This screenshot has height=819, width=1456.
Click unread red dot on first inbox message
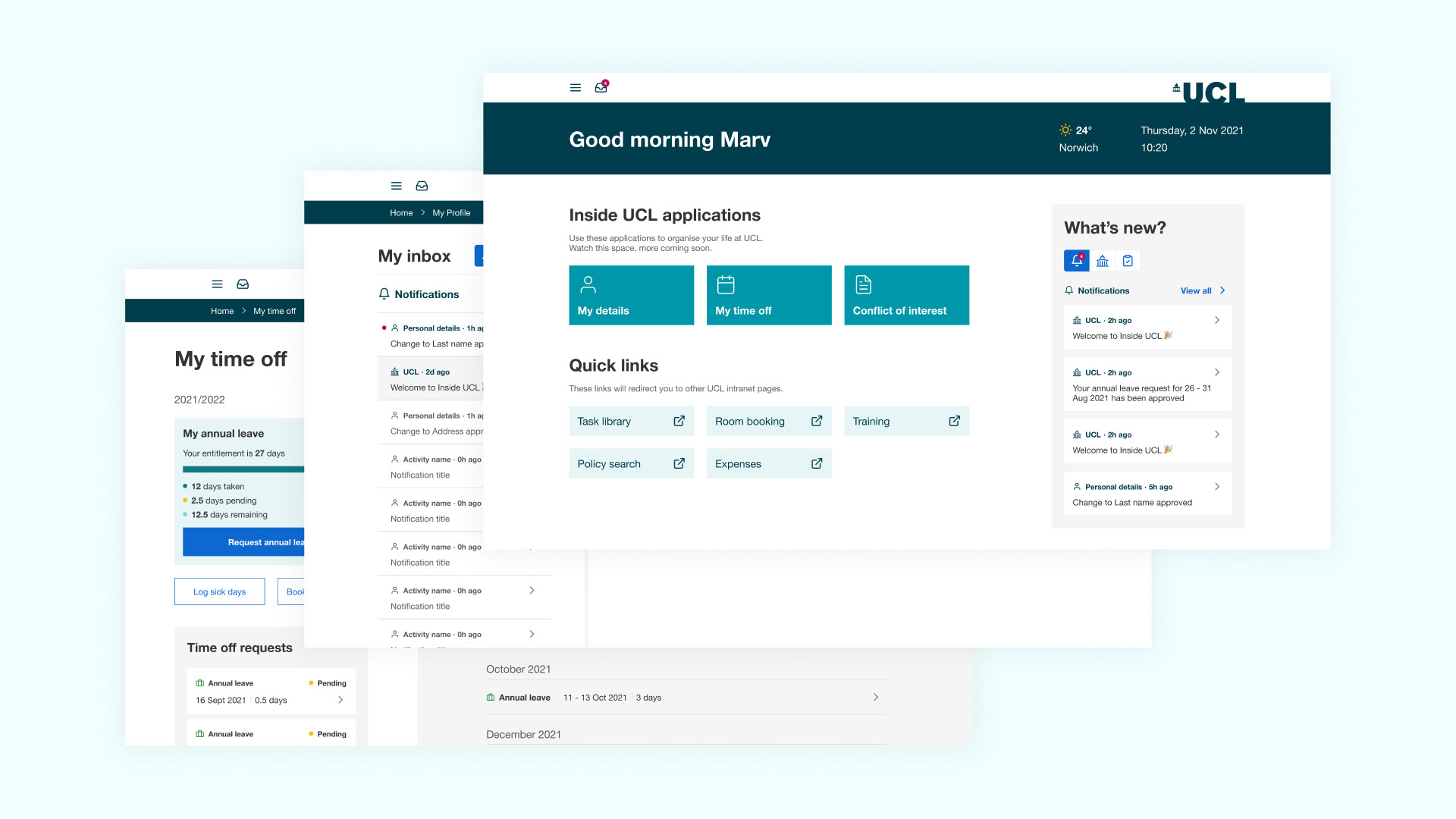[384, 328]
